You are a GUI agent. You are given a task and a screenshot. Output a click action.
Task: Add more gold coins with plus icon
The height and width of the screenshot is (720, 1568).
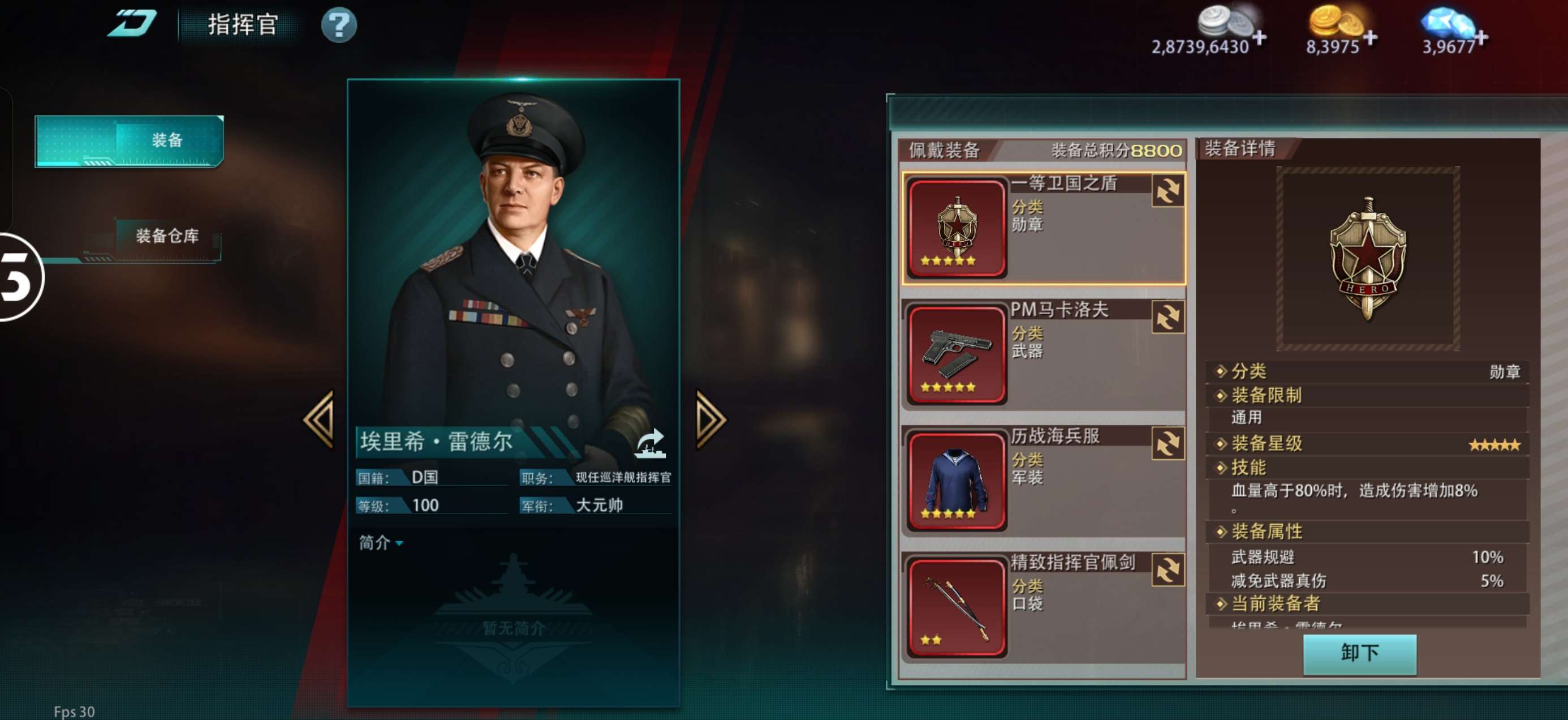click(x=1370, y=38)
